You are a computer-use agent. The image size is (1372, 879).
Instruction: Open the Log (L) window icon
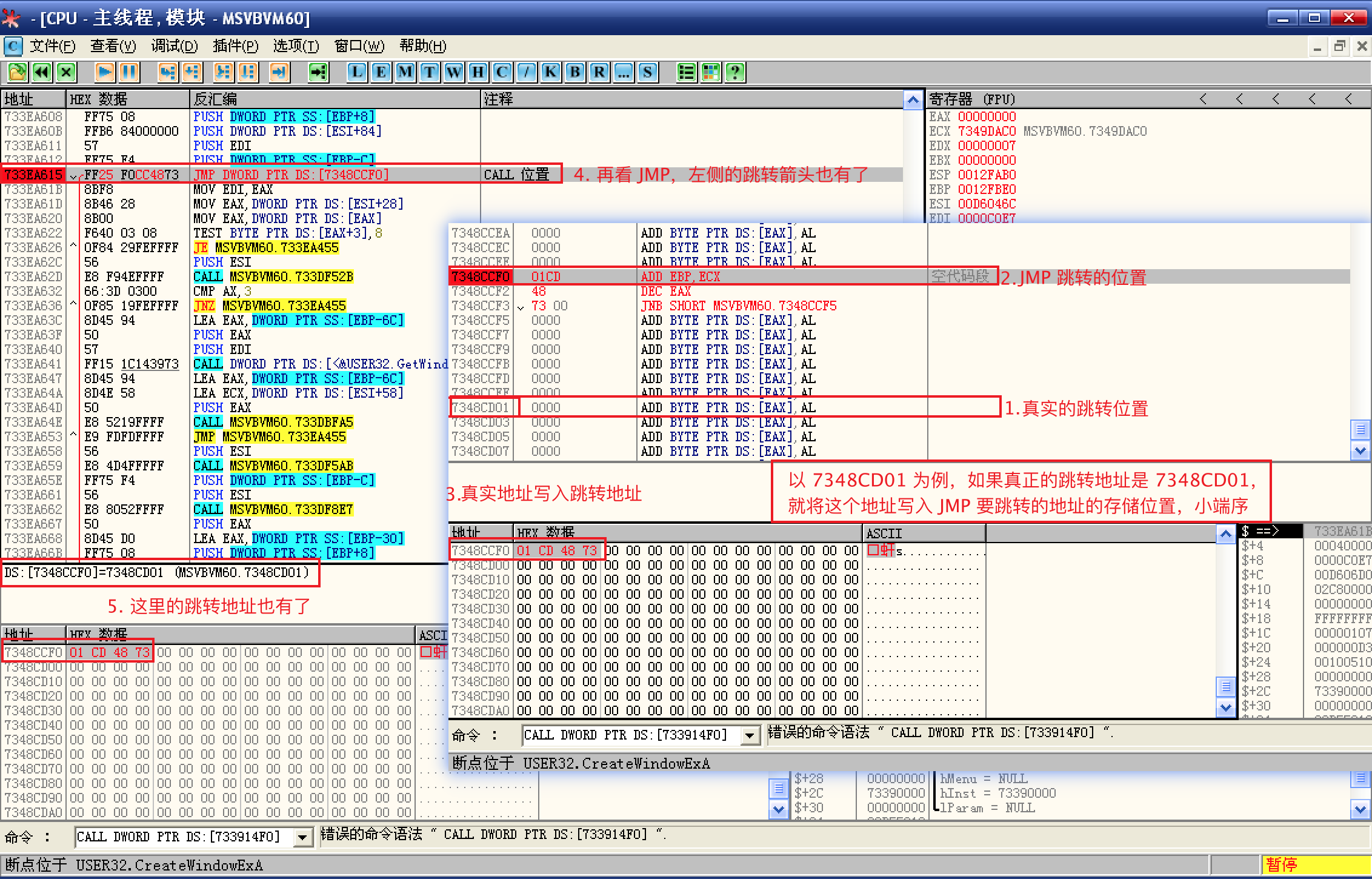357,73
